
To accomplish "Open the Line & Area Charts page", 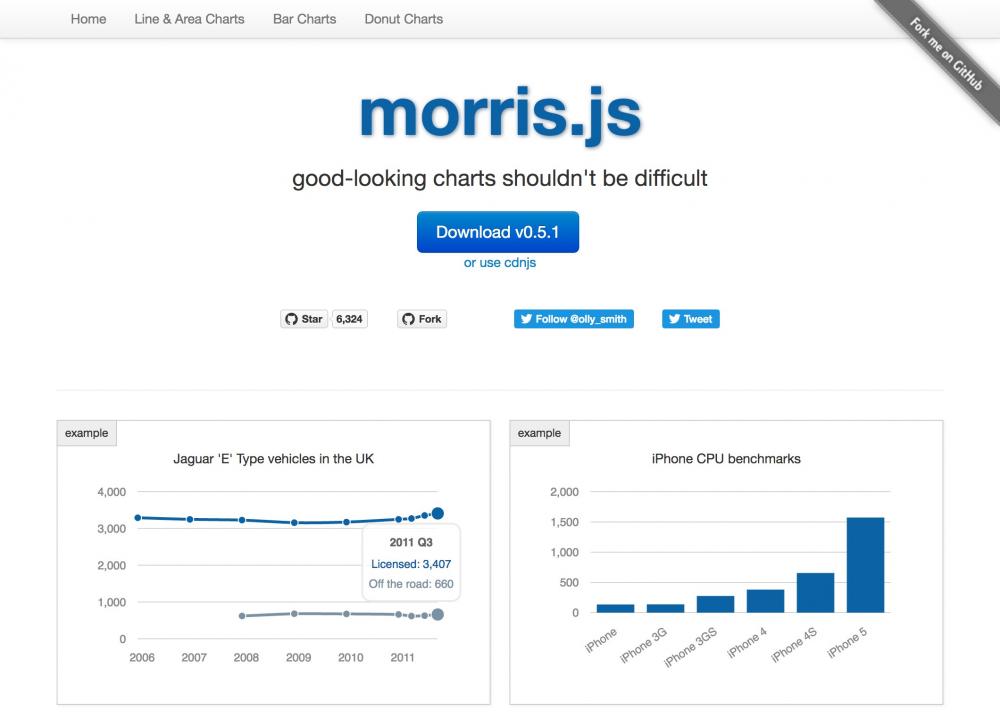I will (189, 19).
